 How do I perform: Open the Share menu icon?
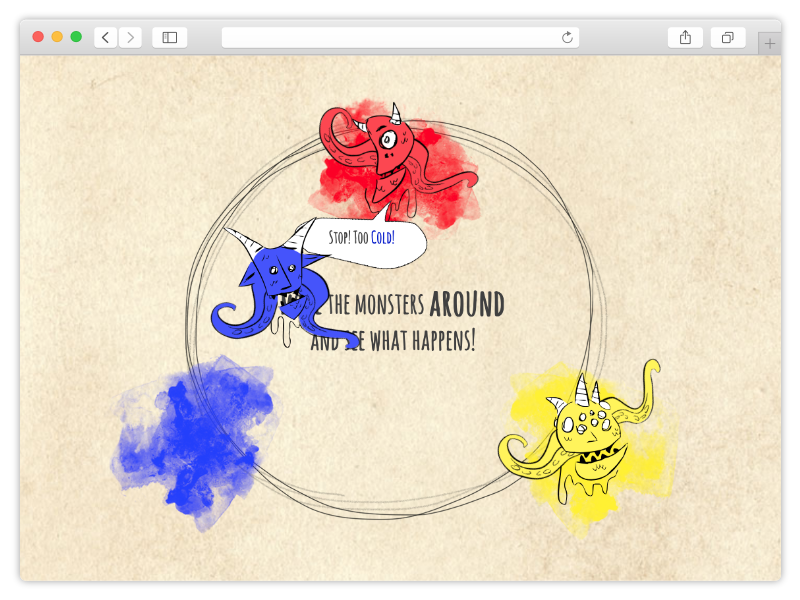coord(685,37)
